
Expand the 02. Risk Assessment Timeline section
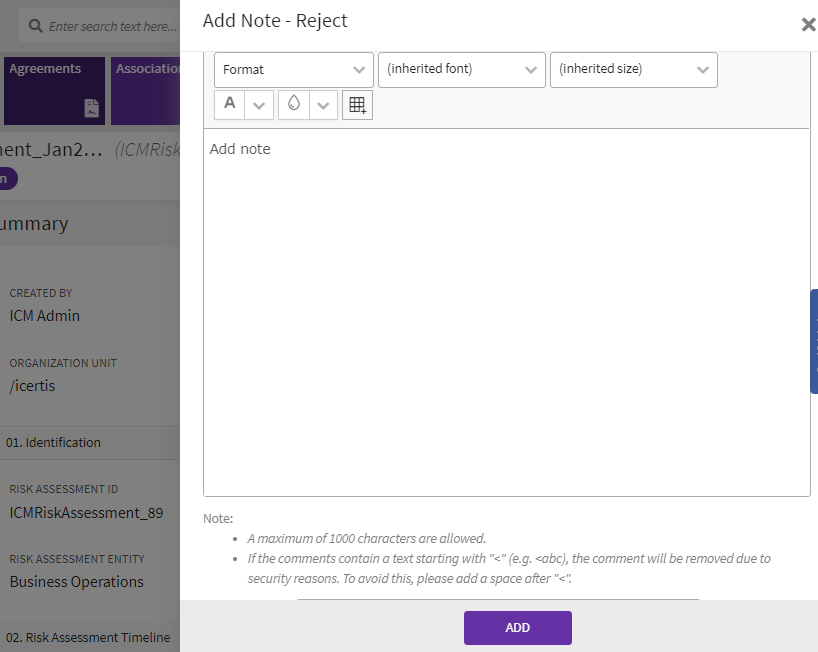pyautogui.click(x=88, y=637)
